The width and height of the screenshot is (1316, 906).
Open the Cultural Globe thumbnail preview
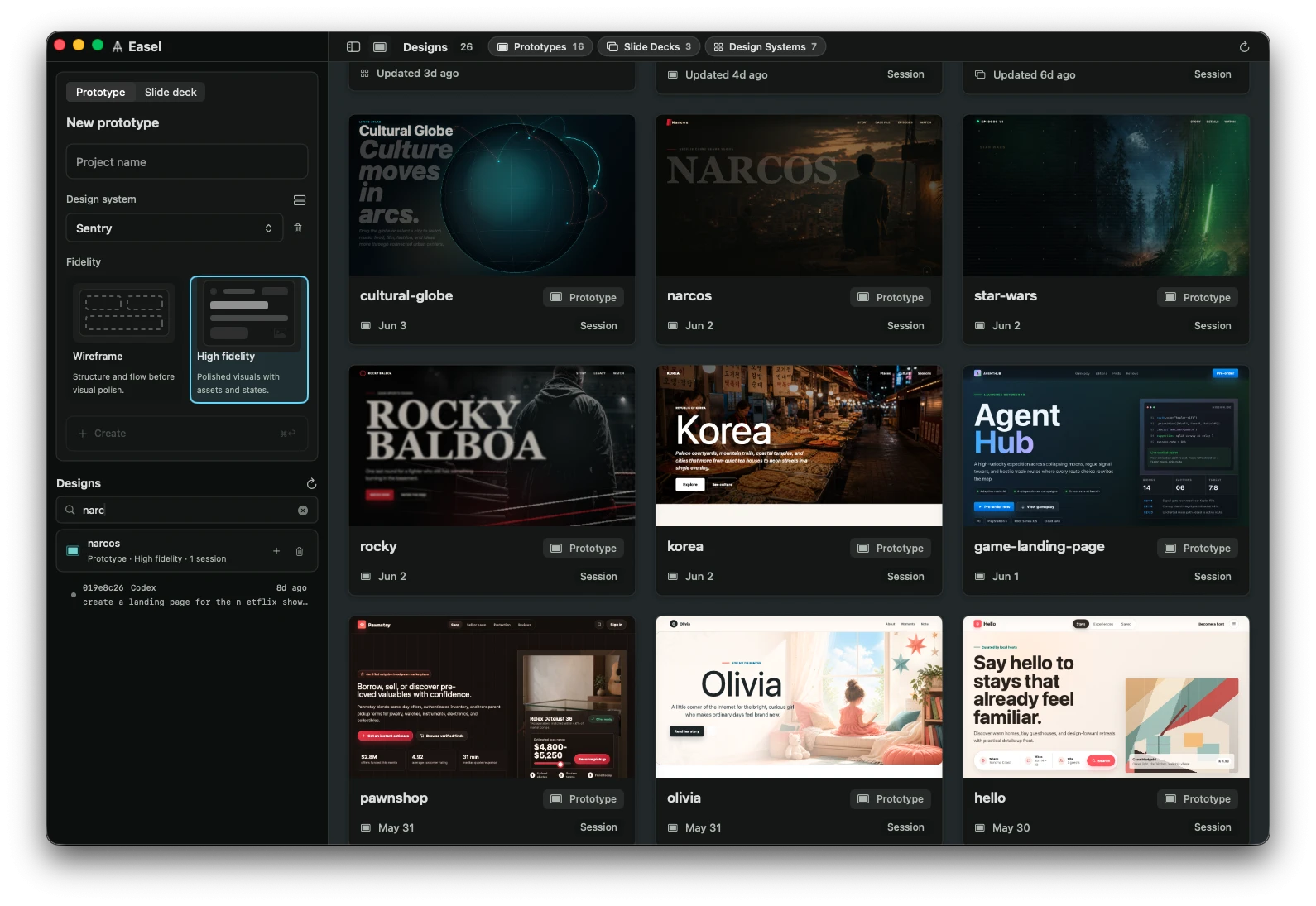tap(492, 195)
